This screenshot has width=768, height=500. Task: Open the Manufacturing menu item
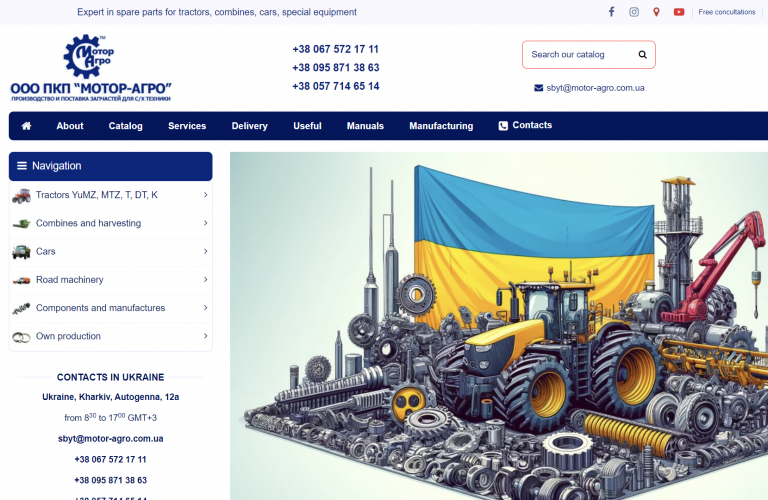[x=441, y=126]
